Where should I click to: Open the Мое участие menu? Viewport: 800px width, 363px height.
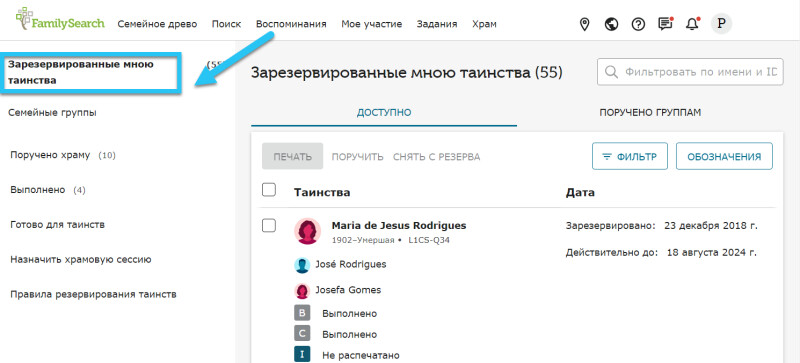pyautogui.click(x=371, y=24)
